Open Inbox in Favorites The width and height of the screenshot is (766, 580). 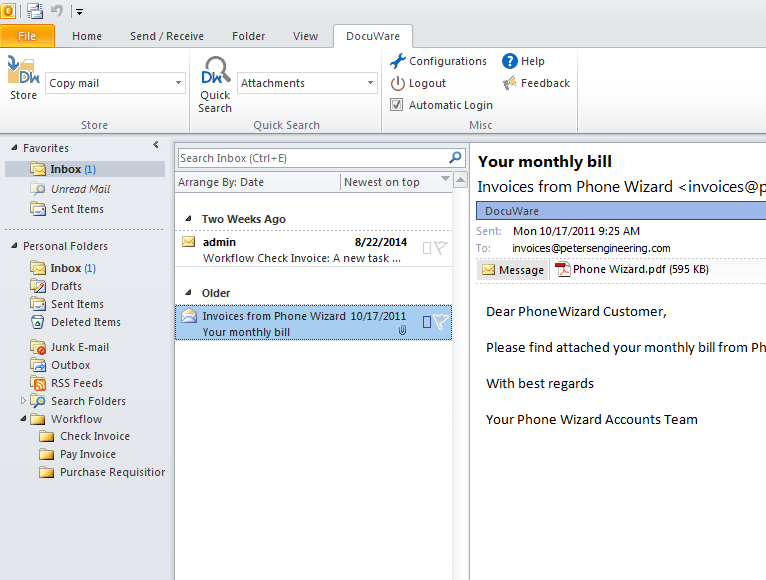[x=85, y=169]
